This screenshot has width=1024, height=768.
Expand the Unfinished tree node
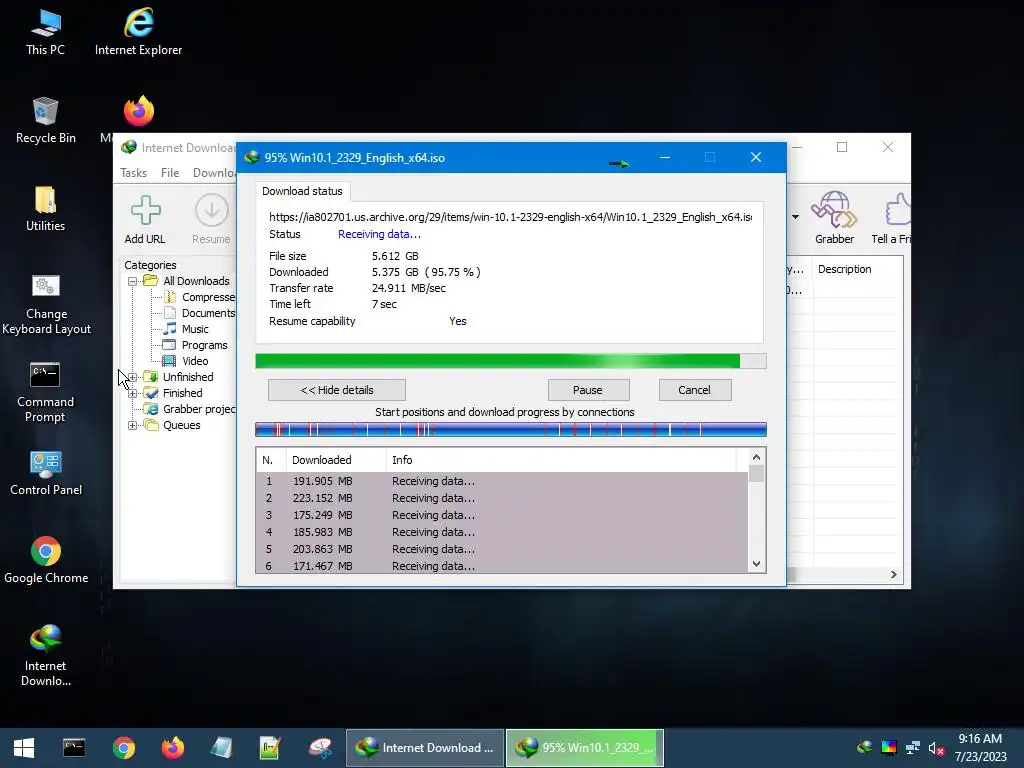click(133, 377)
